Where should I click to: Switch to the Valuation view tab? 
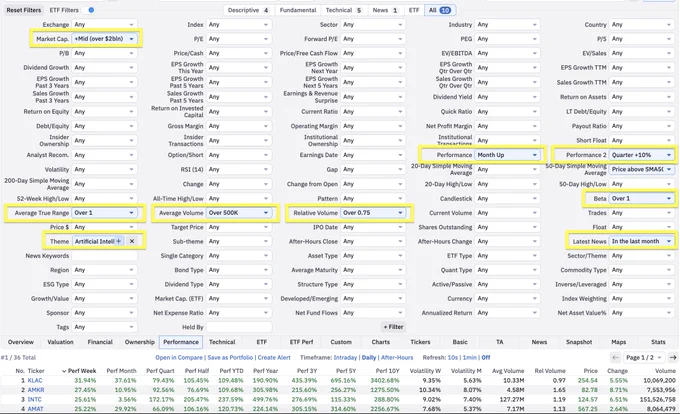click(60, 342)
